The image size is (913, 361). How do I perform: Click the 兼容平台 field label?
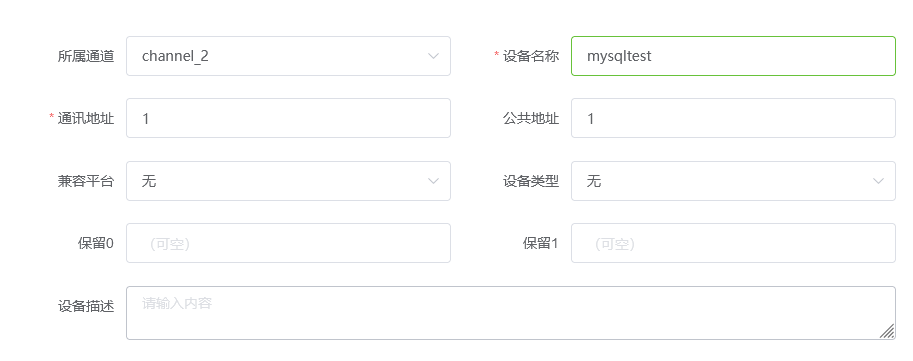pyautogui.click(x=86, y=181)
